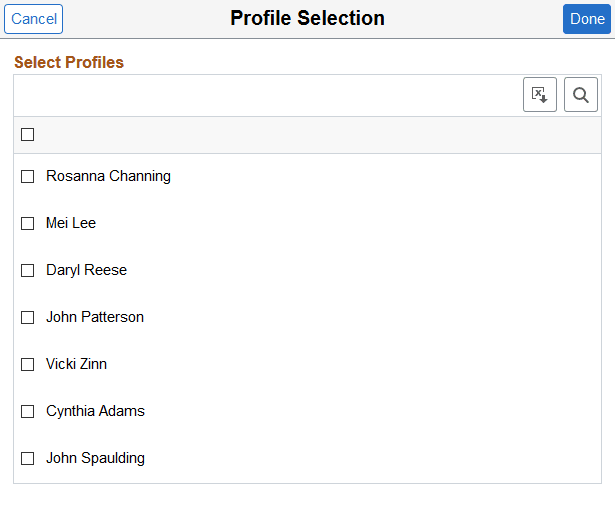Click the Select Profiles heading

click(x=69, y=62)
